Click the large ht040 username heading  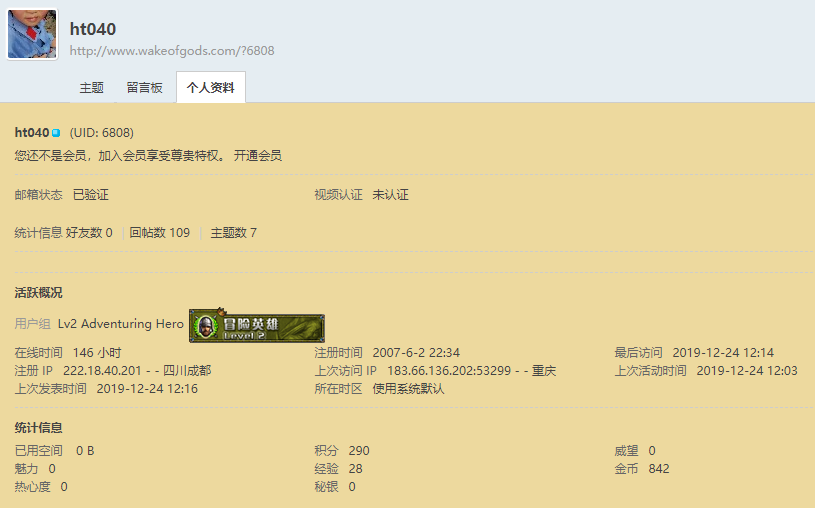[x=93, y=29]
